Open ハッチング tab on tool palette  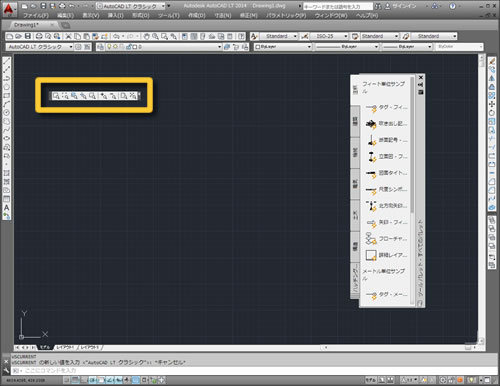[355, 279]
